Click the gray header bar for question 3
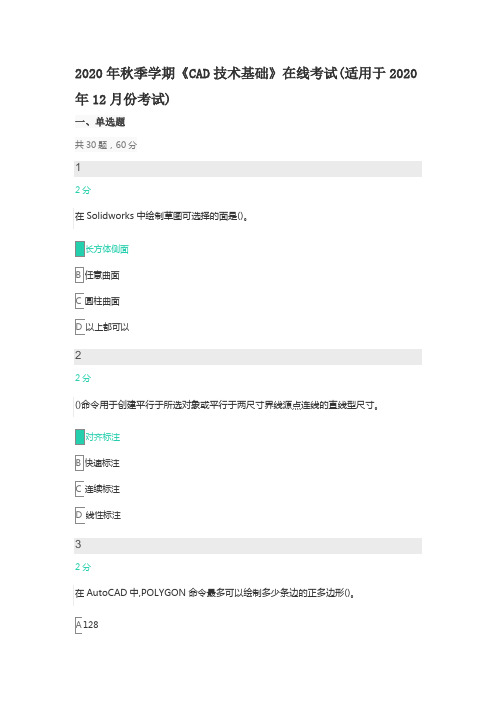The height and width of the screenshot is (702, 496). (x=248, y=546)
